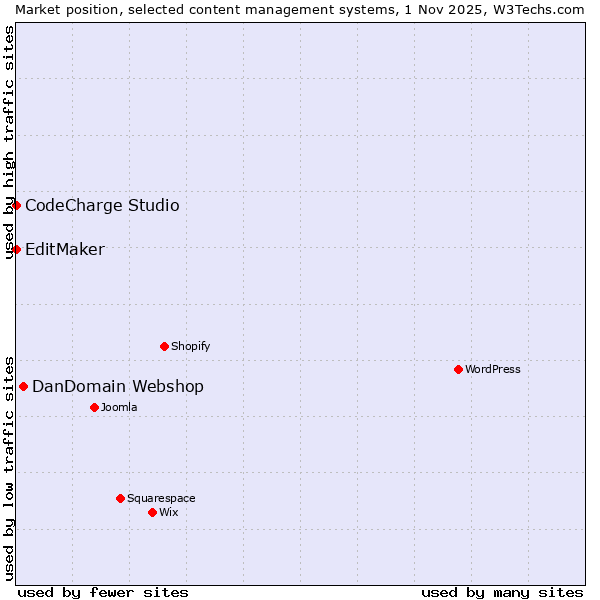Click the CodeCharge Studio red marker
Screen dimensions: 600x600
[x=16, y=205]
